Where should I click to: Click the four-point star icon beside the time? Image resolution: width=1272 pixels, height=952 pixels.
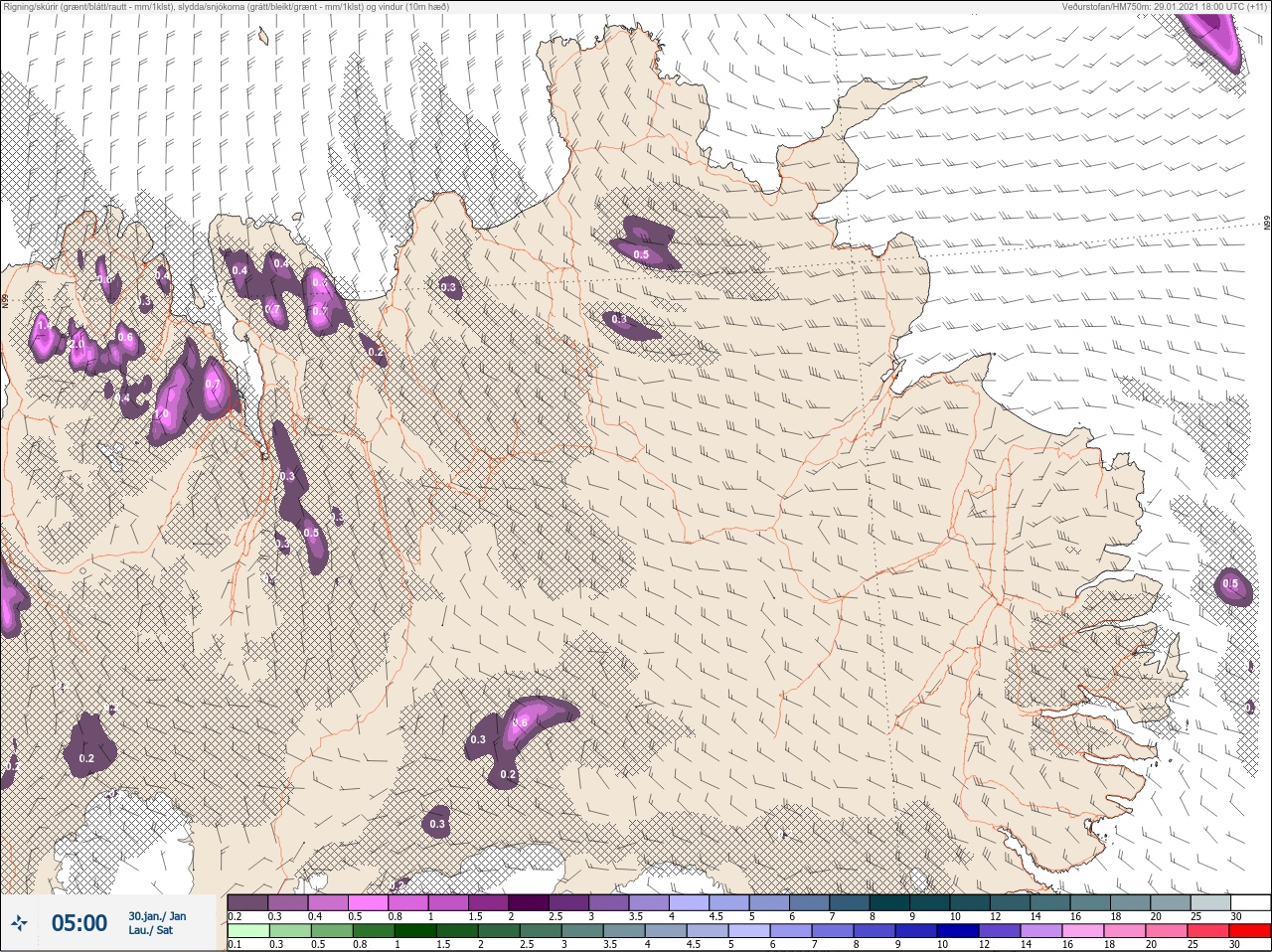tap(20, 923)
